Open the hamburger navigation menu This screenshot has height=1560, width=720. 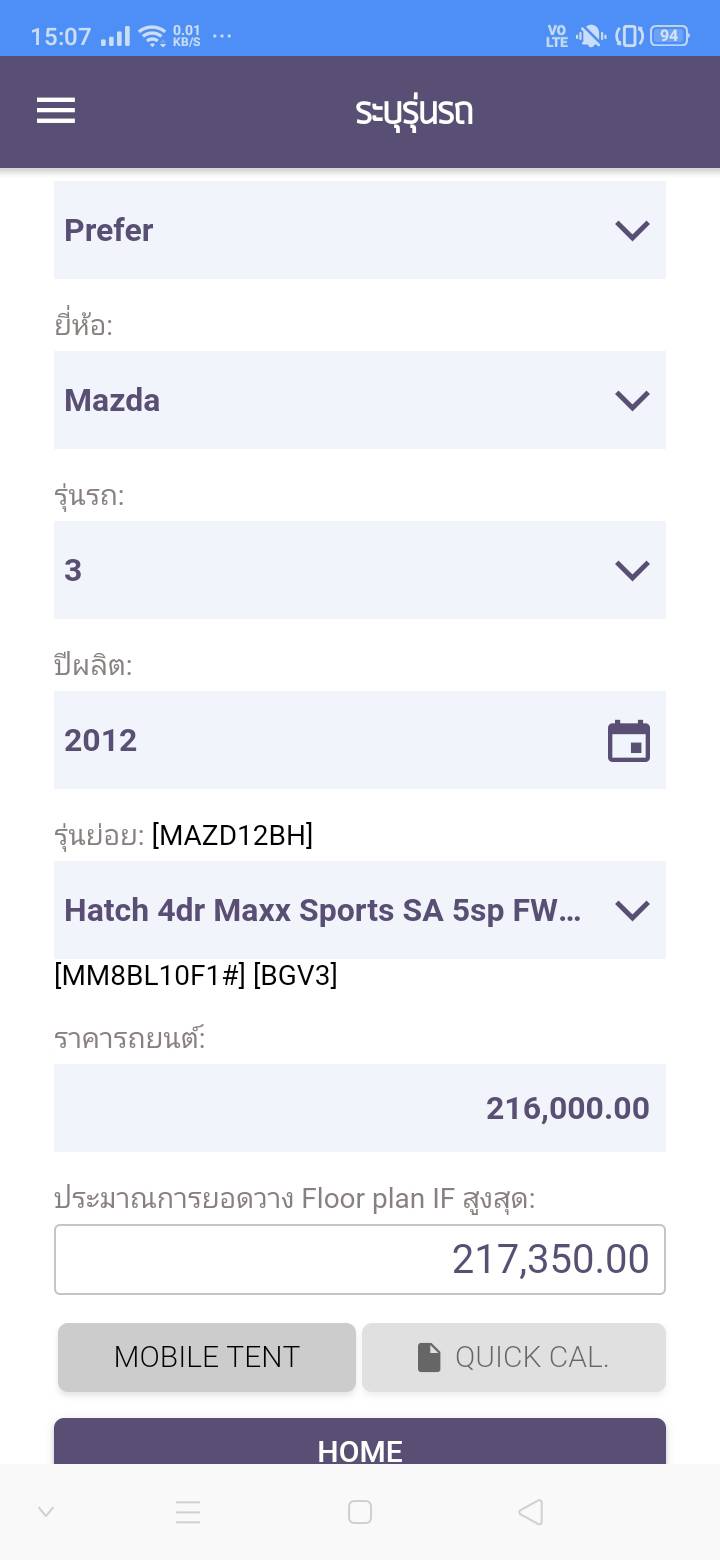(56, 110)
